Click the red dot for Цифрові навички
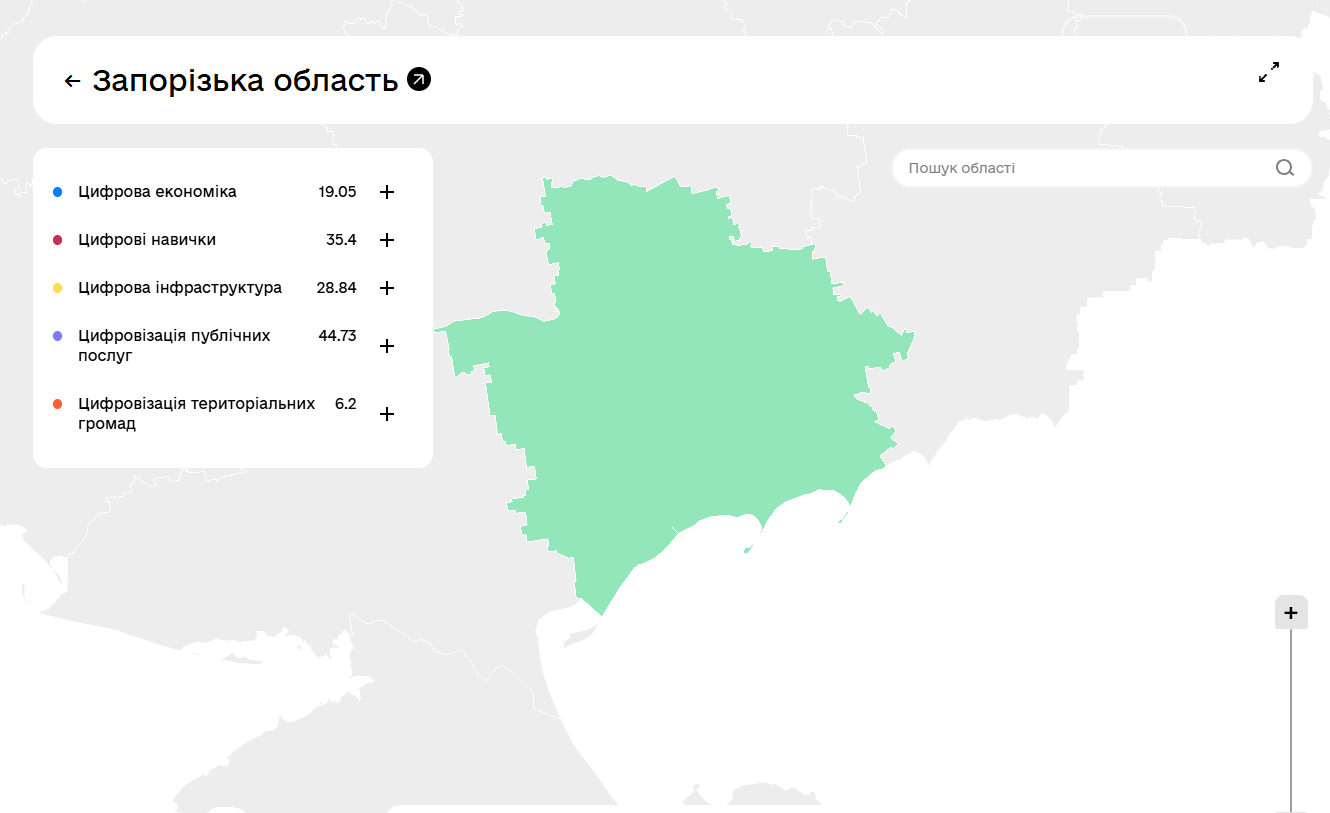1330x813 pixels. 57,240
